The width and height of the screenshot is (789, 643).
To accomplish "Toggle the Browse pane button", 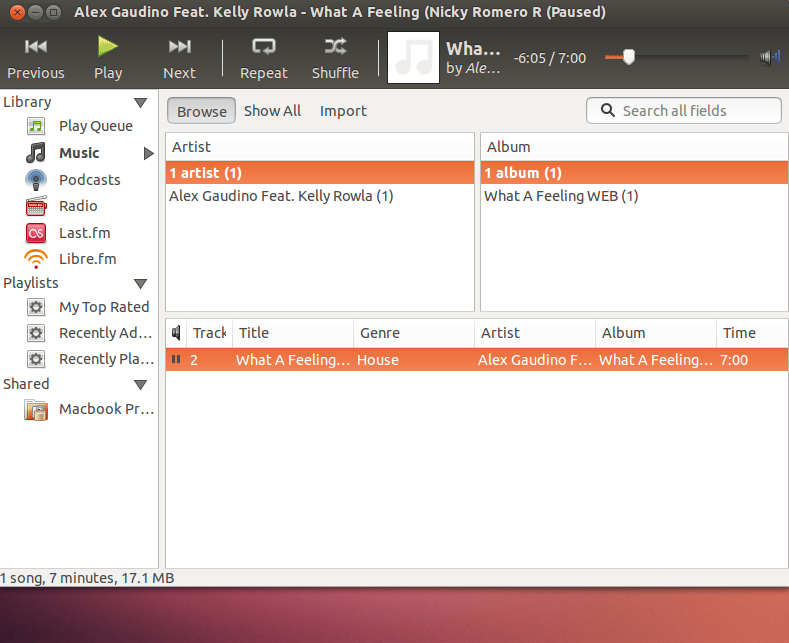I will tap(201, 111).
